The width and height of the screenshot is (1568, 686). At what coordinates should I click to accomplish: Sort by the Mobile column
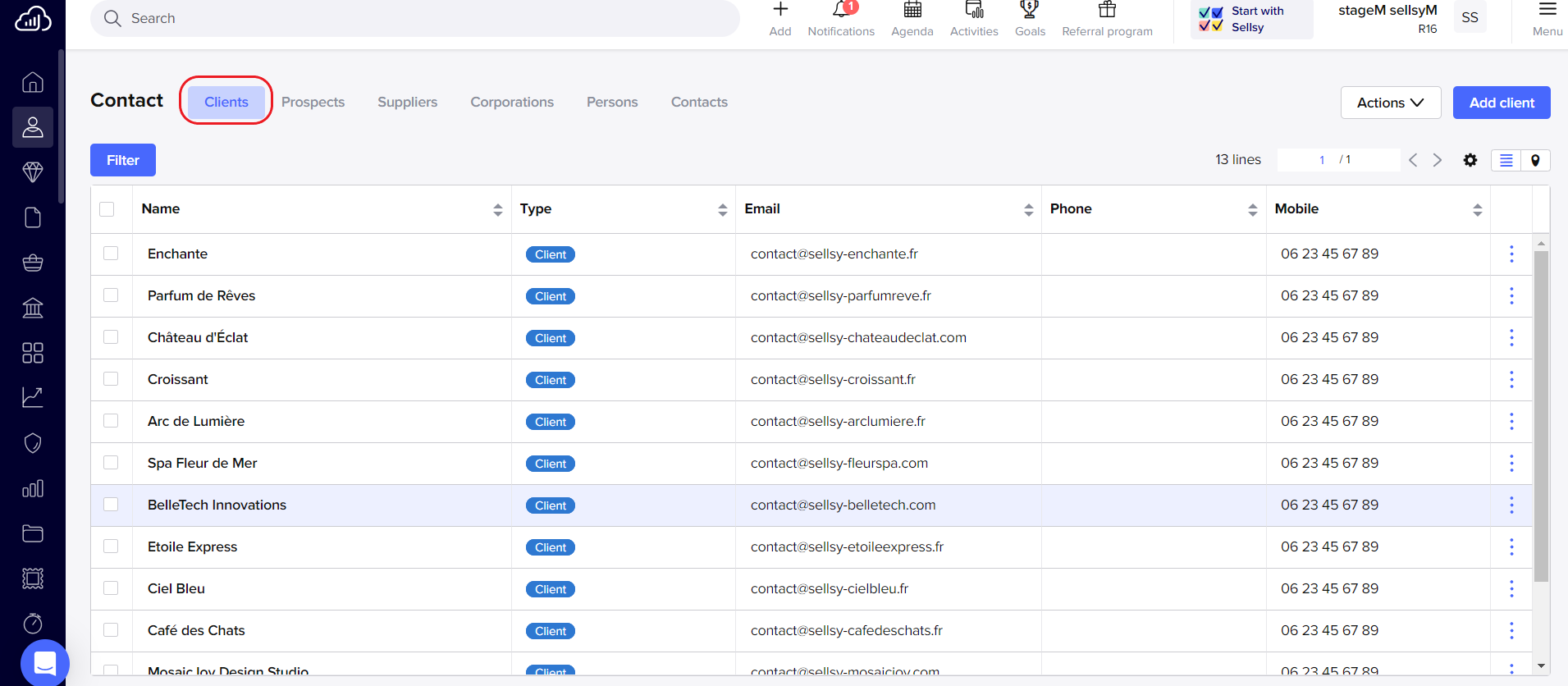point(1478,210)
